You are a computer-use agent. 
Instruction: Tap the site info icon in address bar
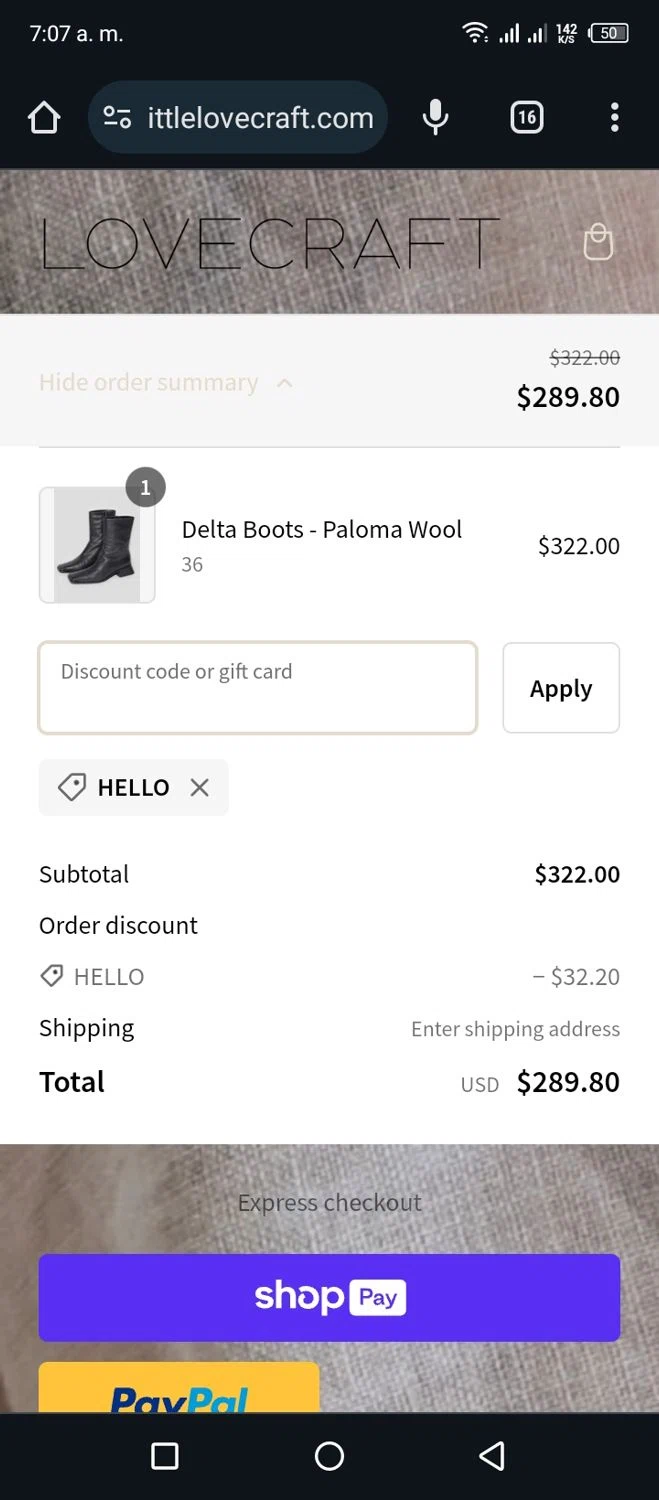tap(117, 118)
